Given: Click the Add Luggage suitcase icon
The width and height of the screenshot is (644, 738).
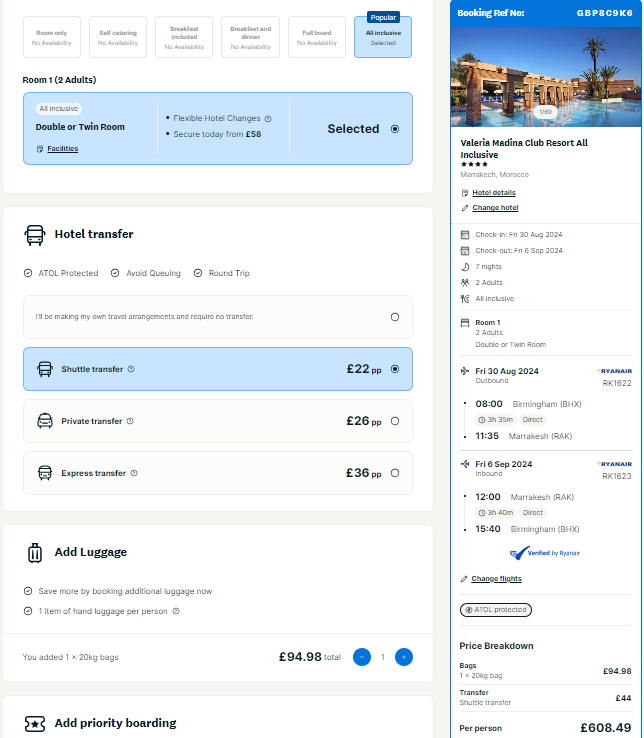Looking at the screenshot, I should (x=35, y=553).
